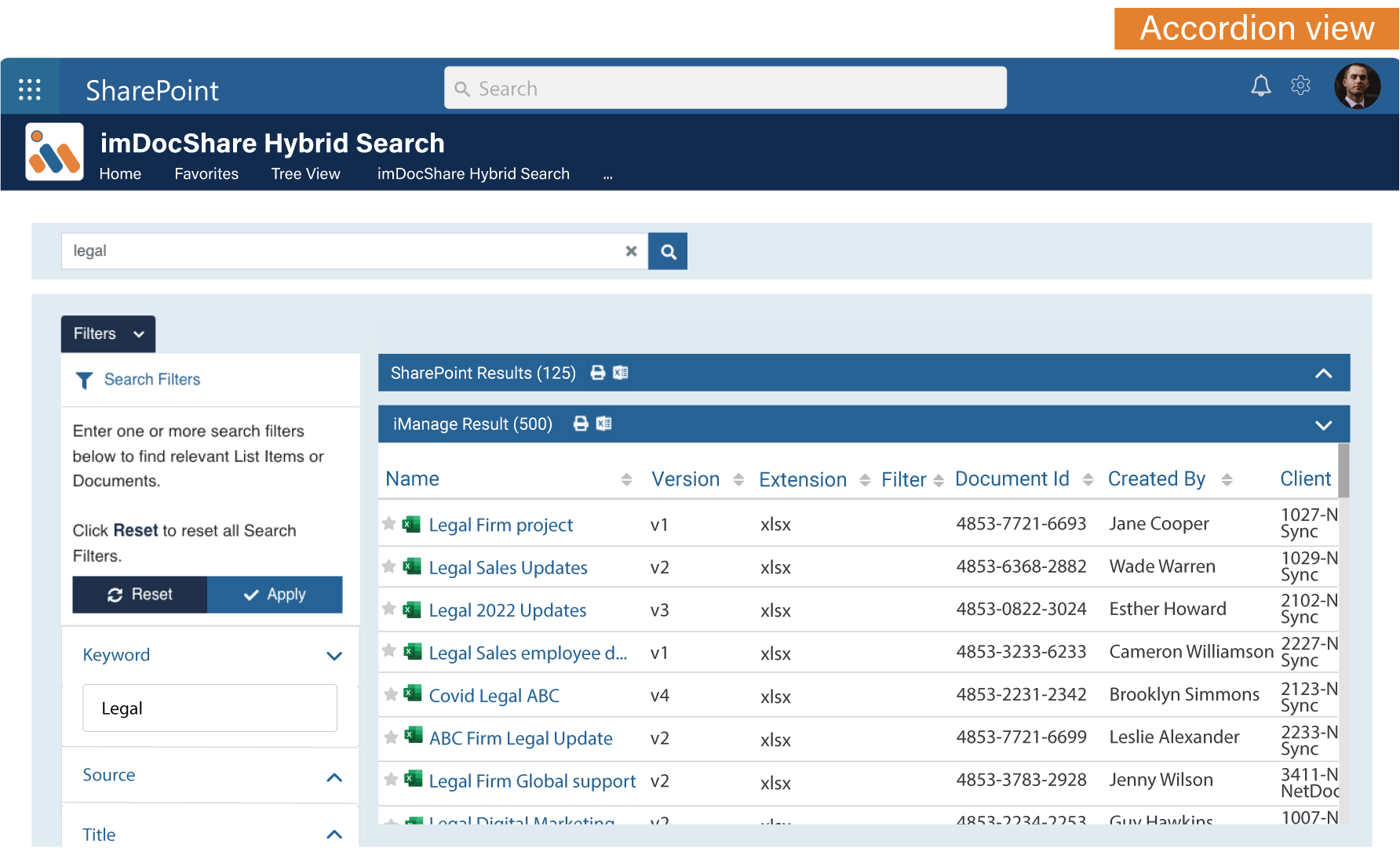Open the SharePoint app launcher grid
1400x848 pixels.
click(x=30, y=89)
